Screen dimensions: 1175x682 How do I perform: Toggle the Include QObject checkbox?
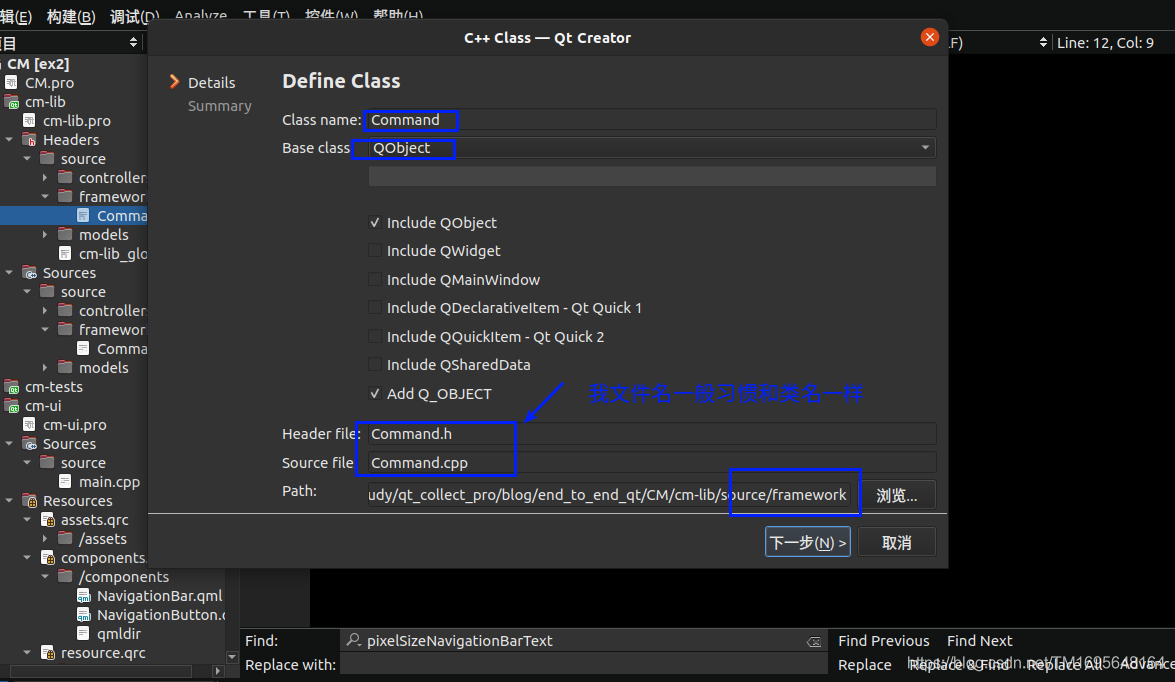point(375,223)
